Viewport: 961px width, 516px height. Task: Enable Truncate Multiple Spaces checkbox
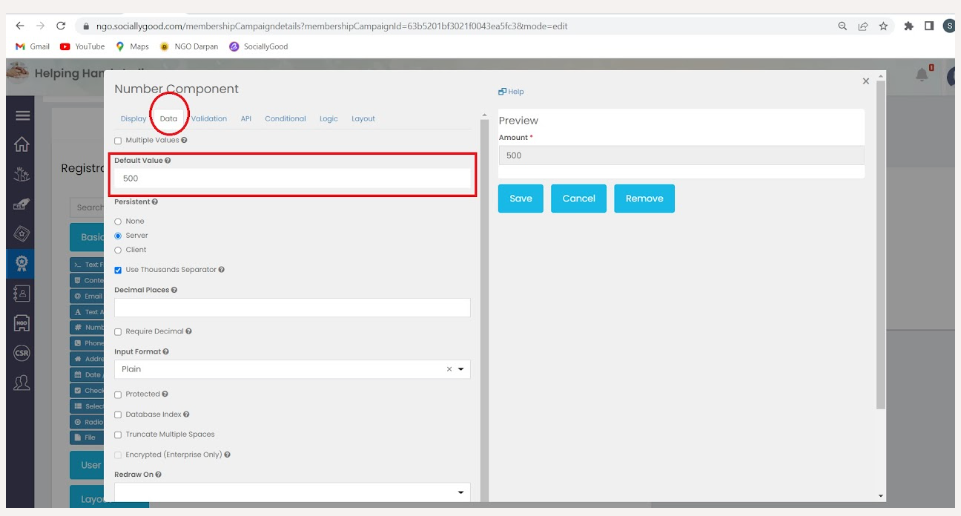(118, 435)
